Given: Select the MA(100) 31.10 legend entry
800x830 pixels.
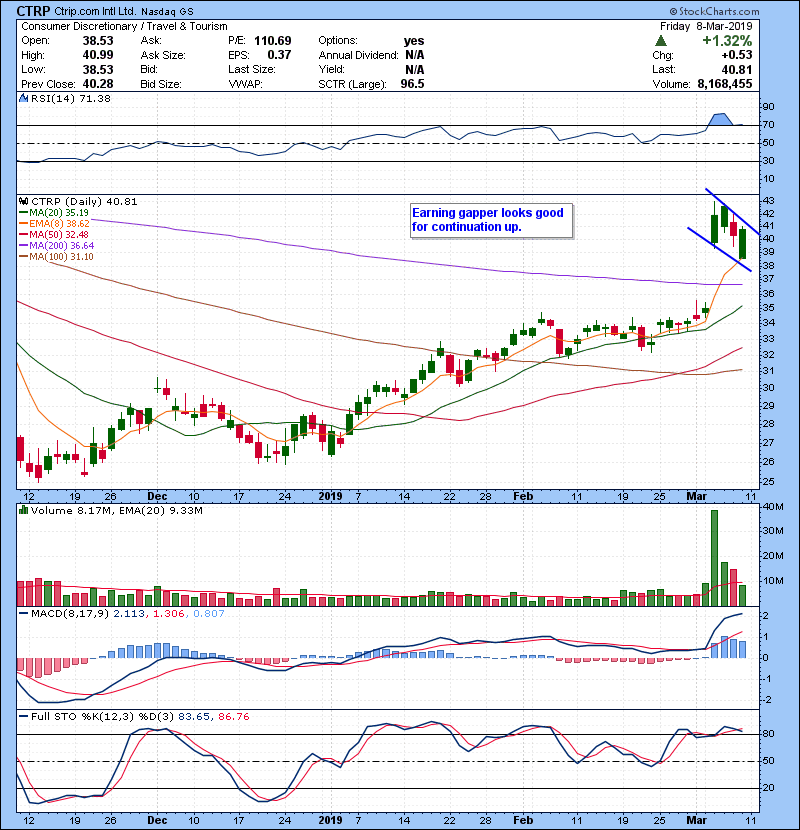Looking at the screenshot, I should 57,257.
